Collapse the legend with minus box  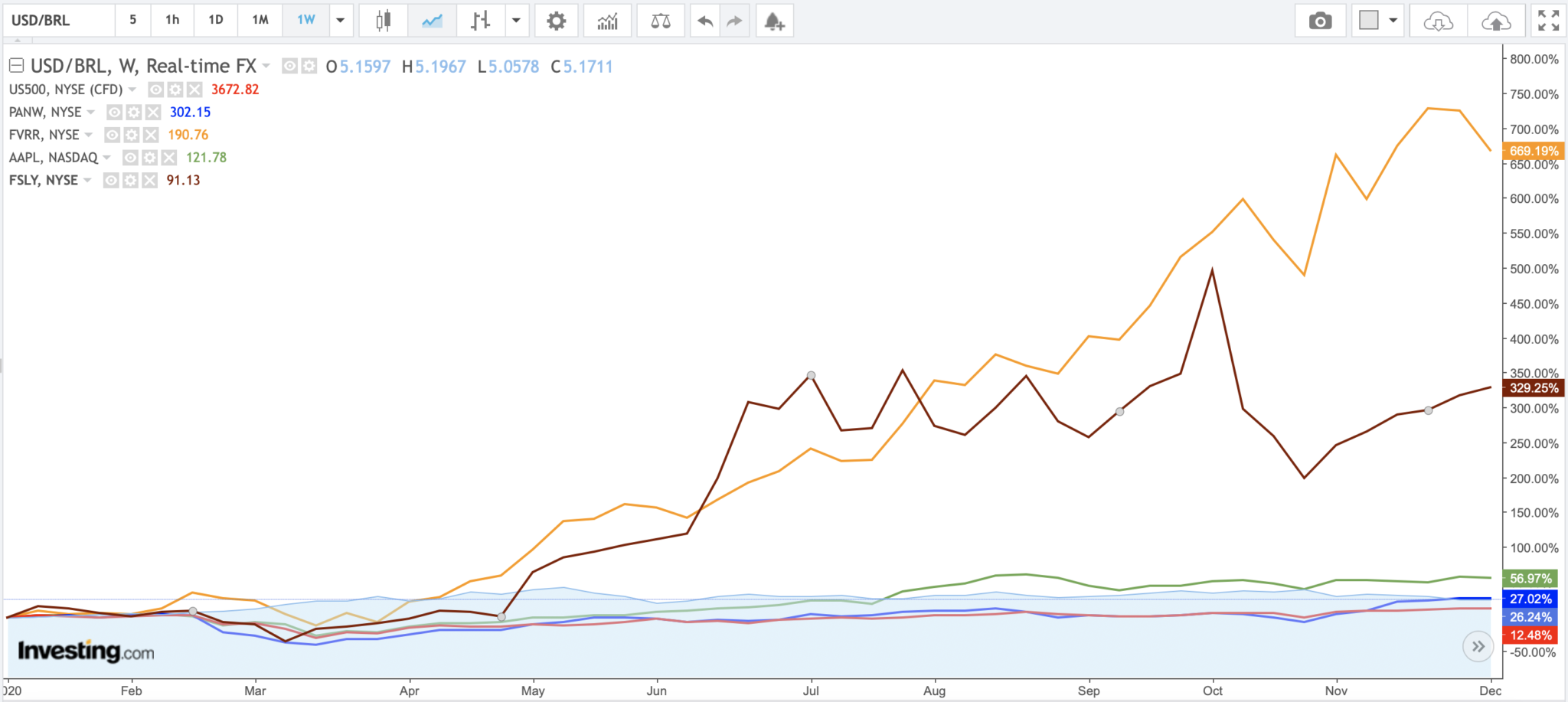point(16,66)
